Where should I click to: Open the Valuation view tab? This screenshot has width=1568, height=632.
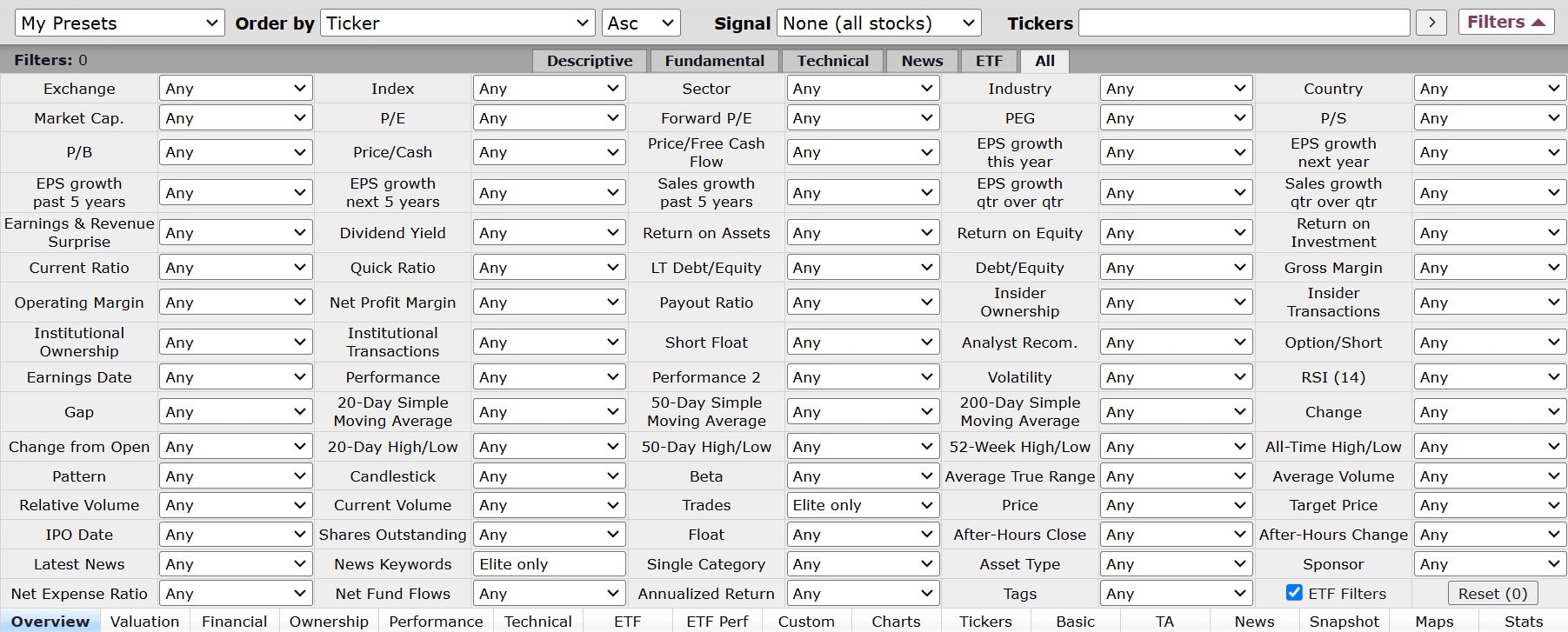[144, 622]
